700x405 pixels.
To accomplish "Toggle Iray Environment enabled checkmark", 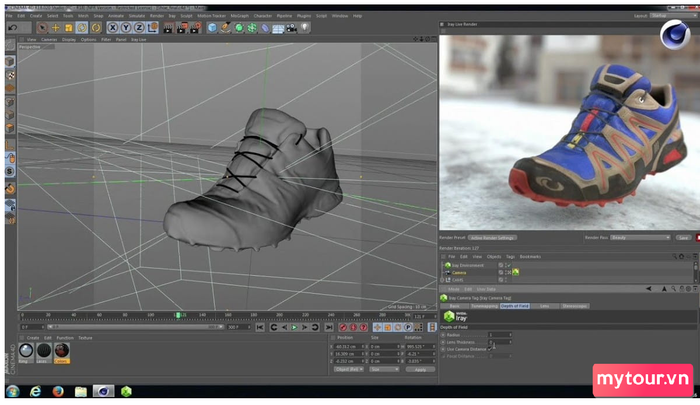I will pos(508,265).
